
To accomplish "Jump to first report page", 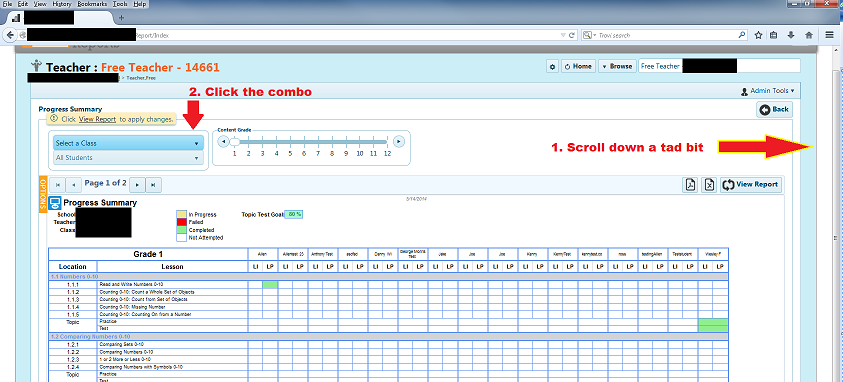I will (58, 184).
